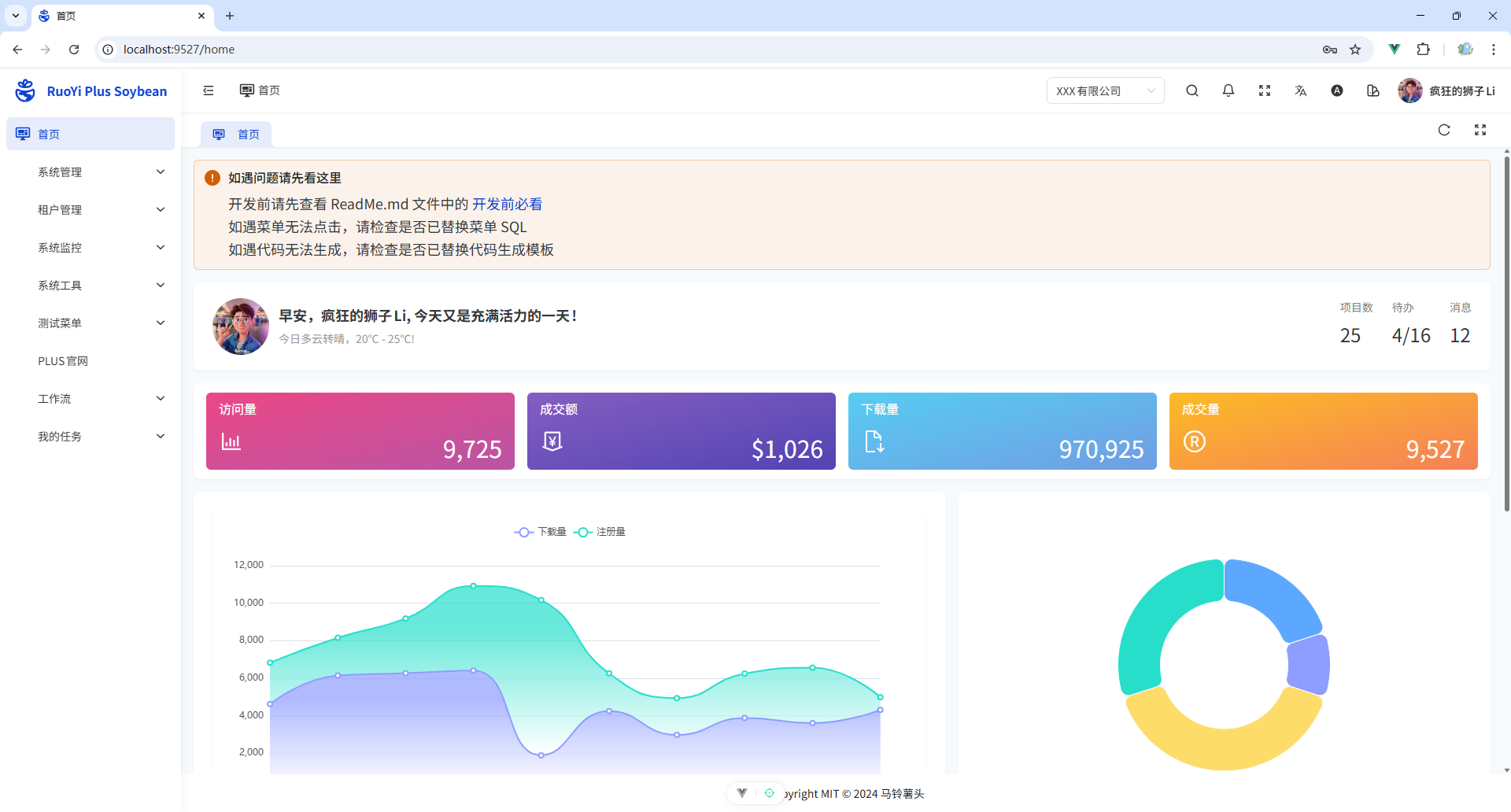Image resolution: width=1511 pixels, height=812 pixels.
Task: Enter fullscreen from the header toolbar
Action: coord(1265,90)
